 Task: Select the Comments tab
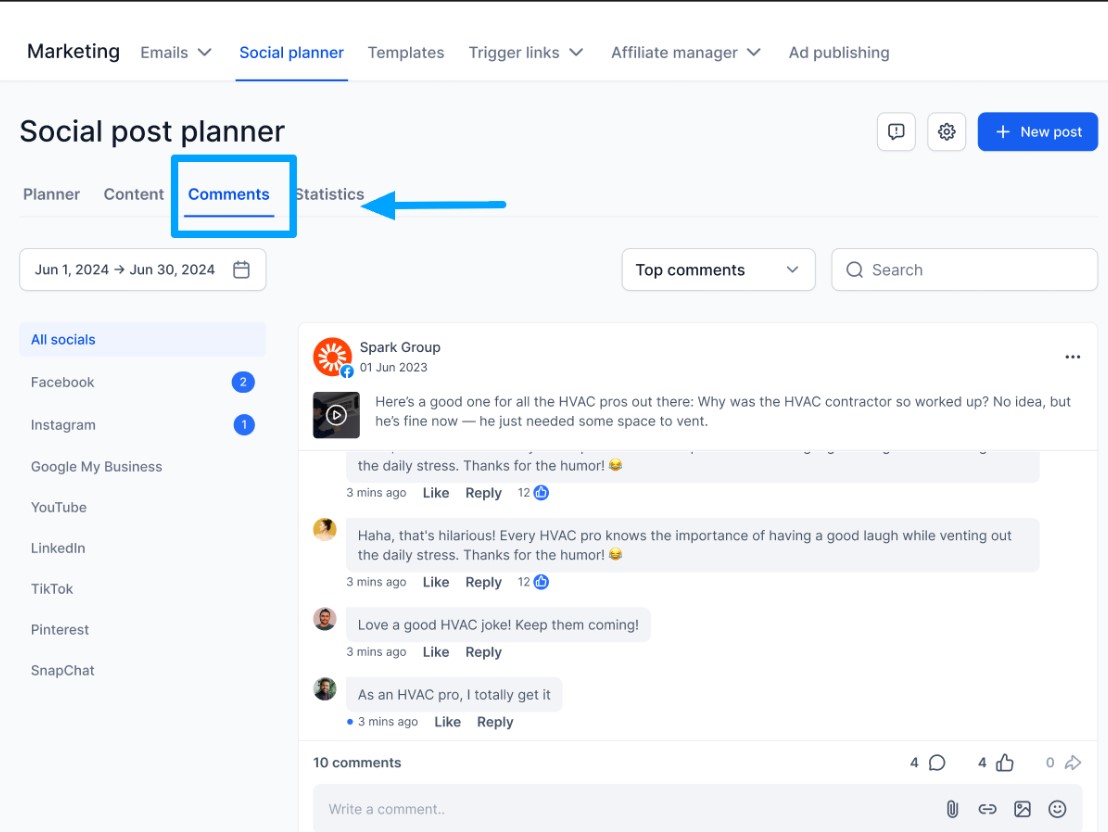click(228, 194)
